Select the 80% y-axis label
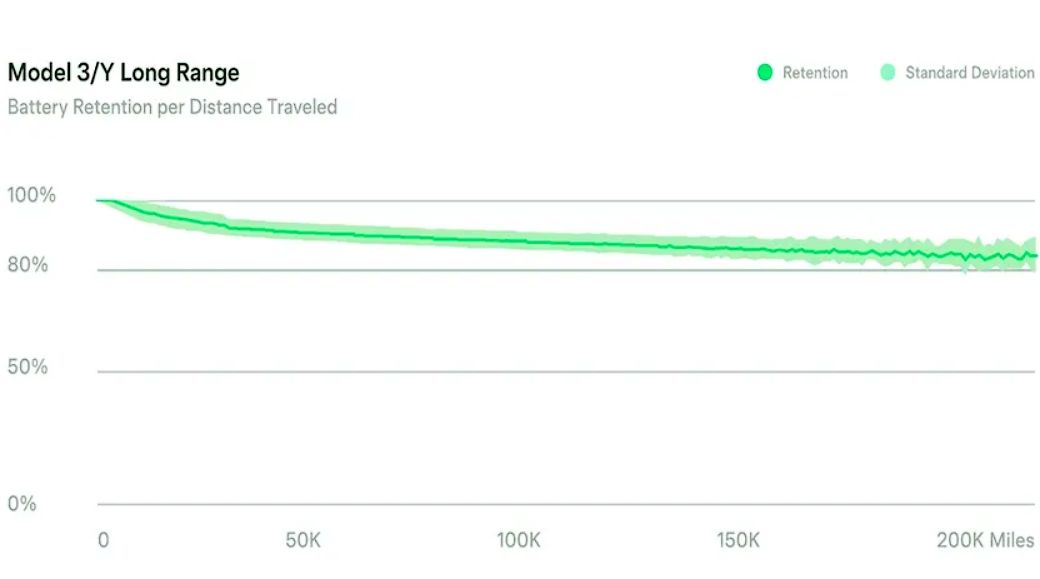This screenshot has width=1040, height=579. (x=27, y=265)
